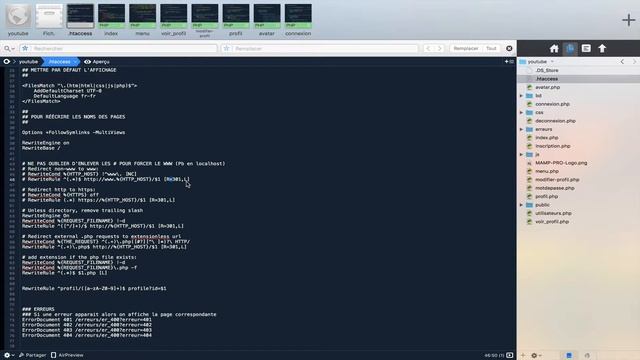Navigate forward in the file browser
This screenshot has width=640, height=360.
[634, 62]
